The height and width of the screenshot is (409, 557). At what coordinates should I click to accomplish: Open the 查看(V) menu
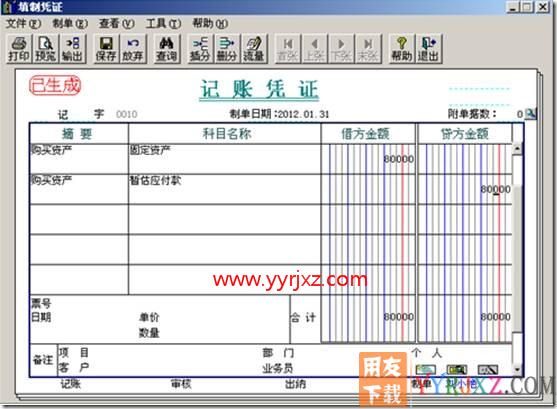coord(117,23)
